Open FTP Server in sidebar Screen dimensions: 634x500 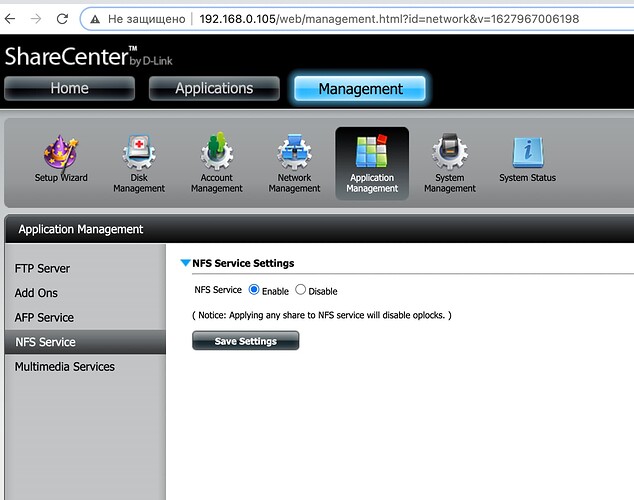click(42, 268)
